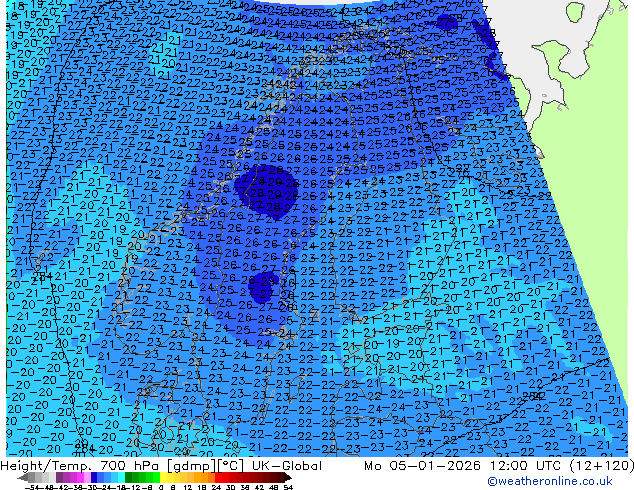Click the '-54' label at the scale's left end
634x490 pixels.
[32, 487]
